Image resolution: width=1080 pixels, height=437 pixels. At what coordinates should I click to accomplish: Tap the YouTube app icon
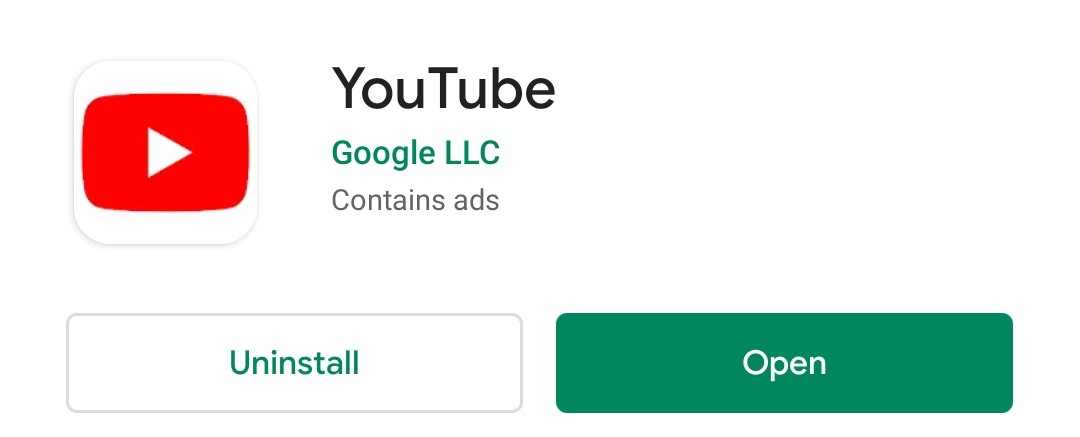tap(165, 152)
